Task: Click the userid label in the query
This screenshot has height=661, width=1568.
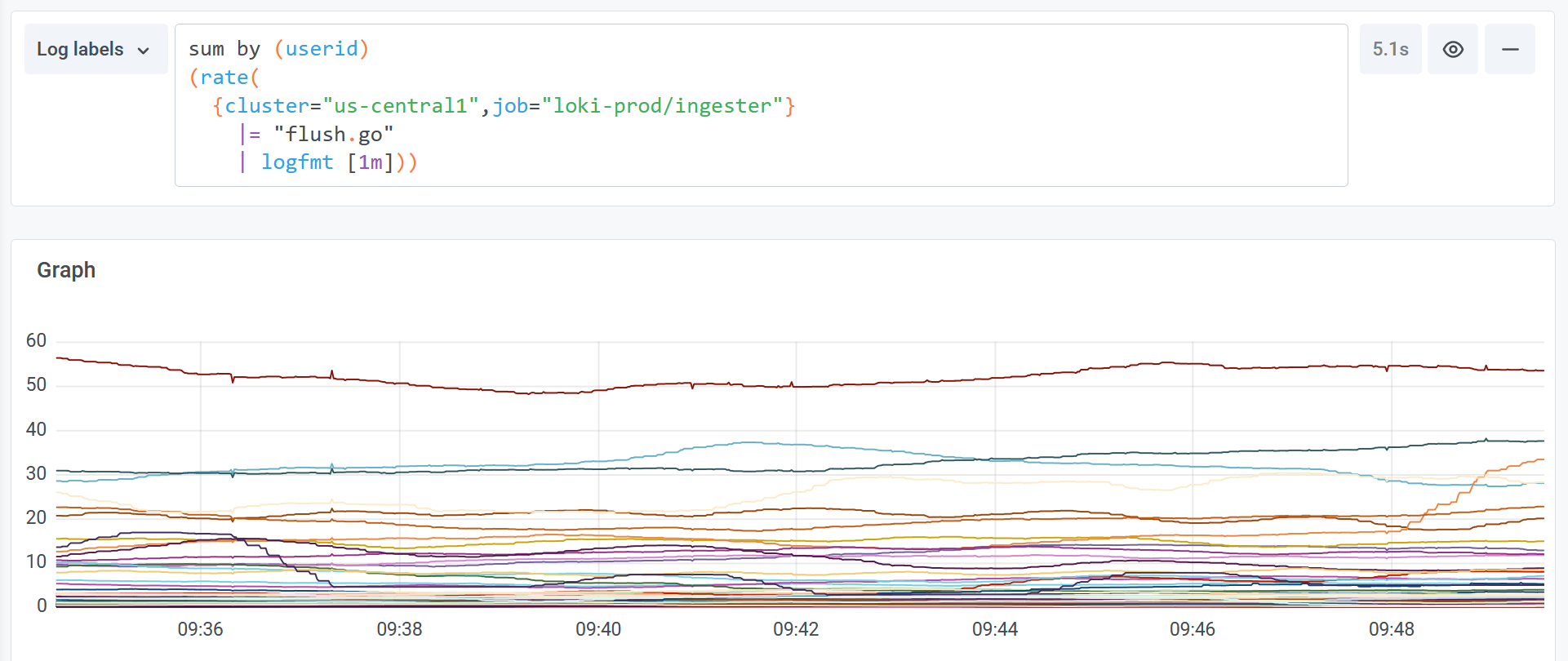Action: coord(322,49)
